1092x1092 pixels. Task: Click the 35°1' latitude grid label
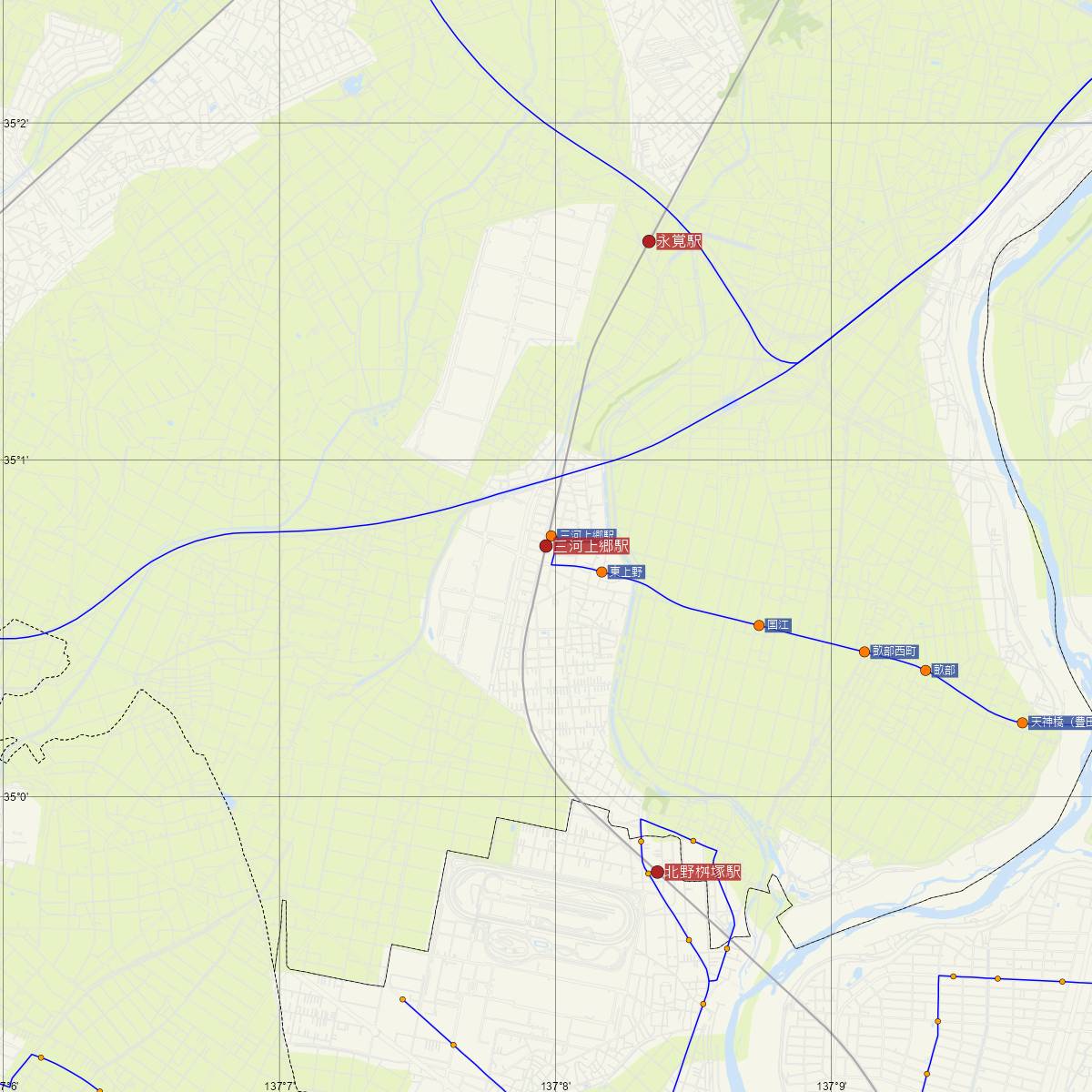[16, 460]
